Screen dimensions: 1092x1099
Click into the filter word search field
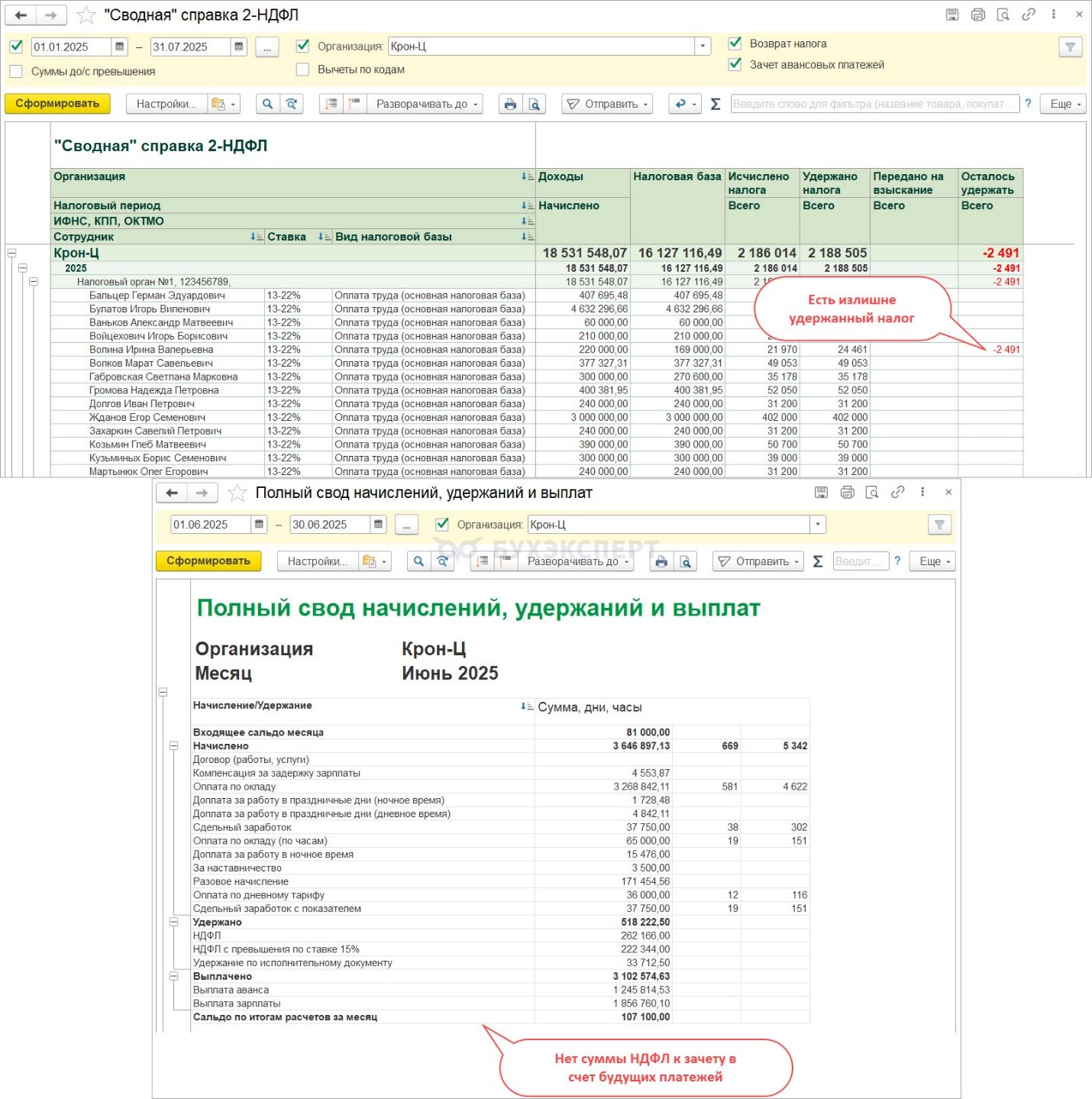[x=874, y=104]
